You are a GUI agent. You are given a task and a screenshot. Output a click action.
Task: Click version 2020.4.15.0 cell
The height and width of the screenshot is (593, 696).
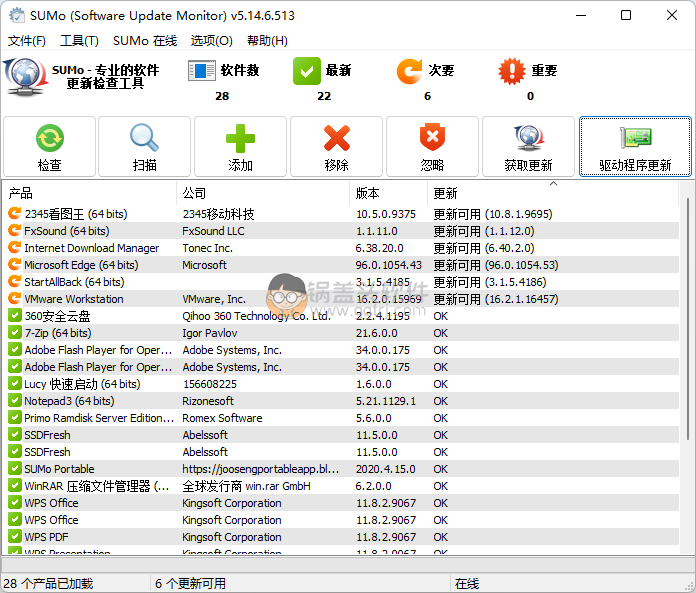(386, 469)
